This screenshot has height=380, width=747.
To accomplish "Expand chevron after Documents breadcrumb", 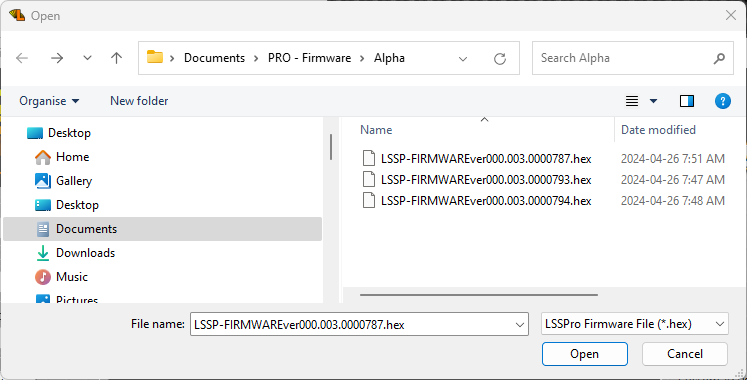I will (x=257, y=58).
